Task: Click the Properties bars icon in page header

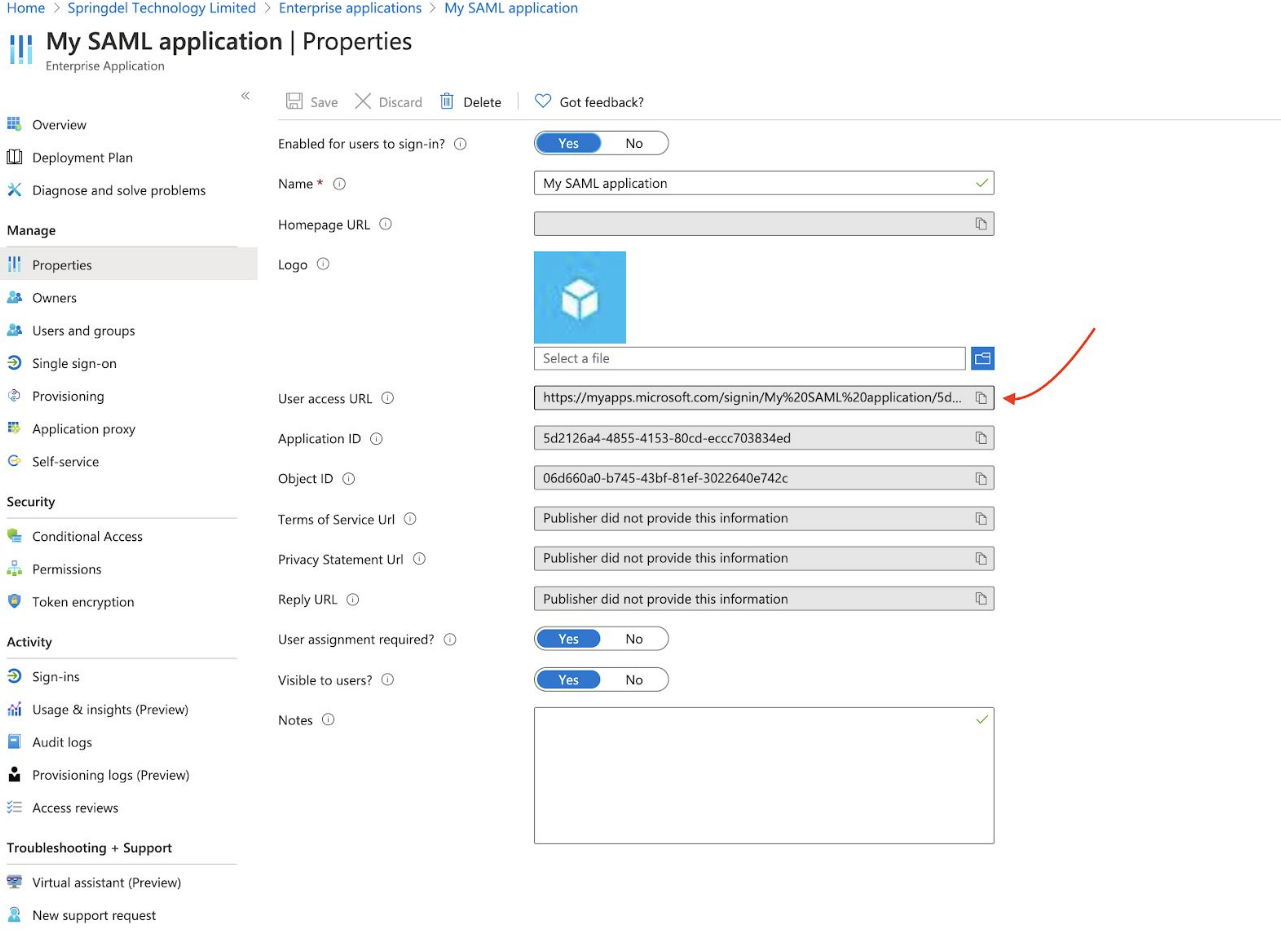Action: pos(21,49)
